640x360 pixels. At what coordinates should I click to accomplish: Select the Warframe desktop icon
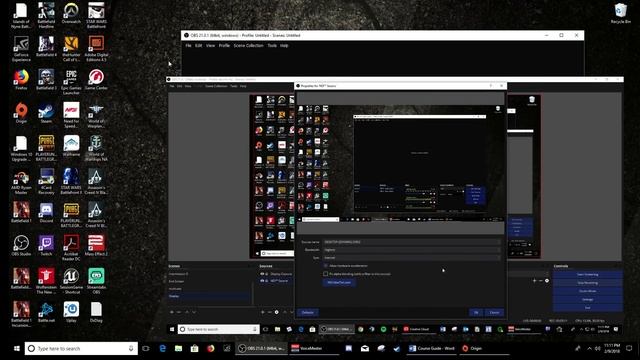click(x=71, y=146)
